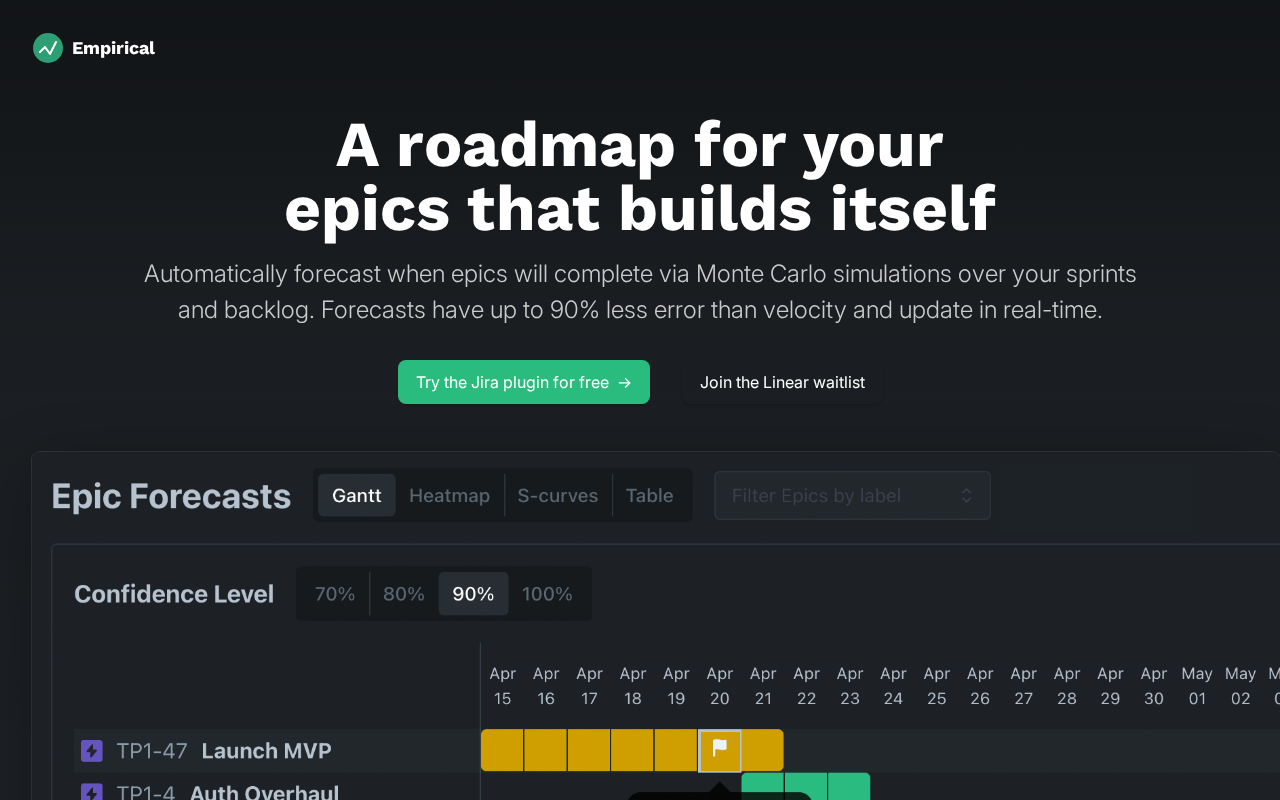
Task: Click the lightning icon beside TP1-4
Action: (92, 792)
